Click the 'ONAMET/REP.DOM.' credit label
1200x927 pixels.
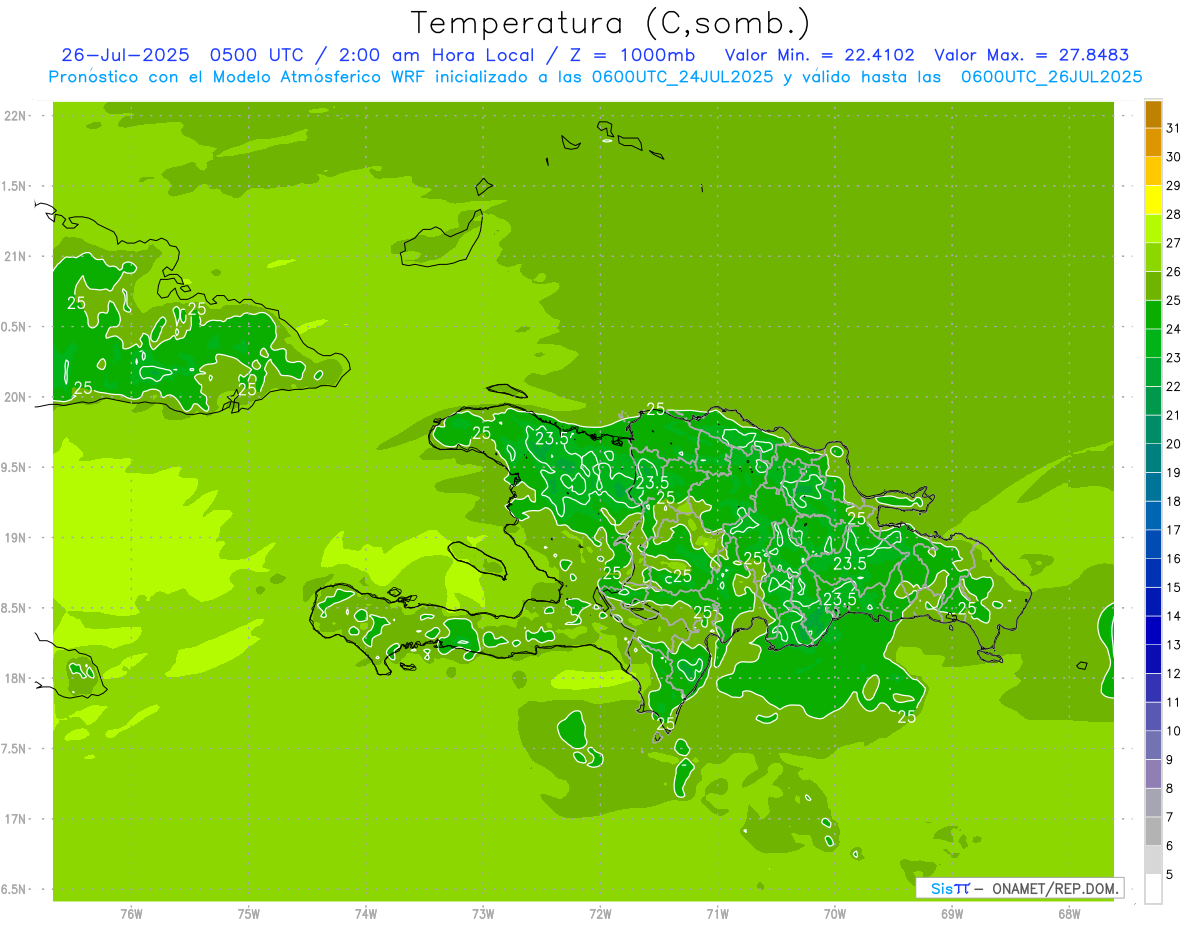1054,888
